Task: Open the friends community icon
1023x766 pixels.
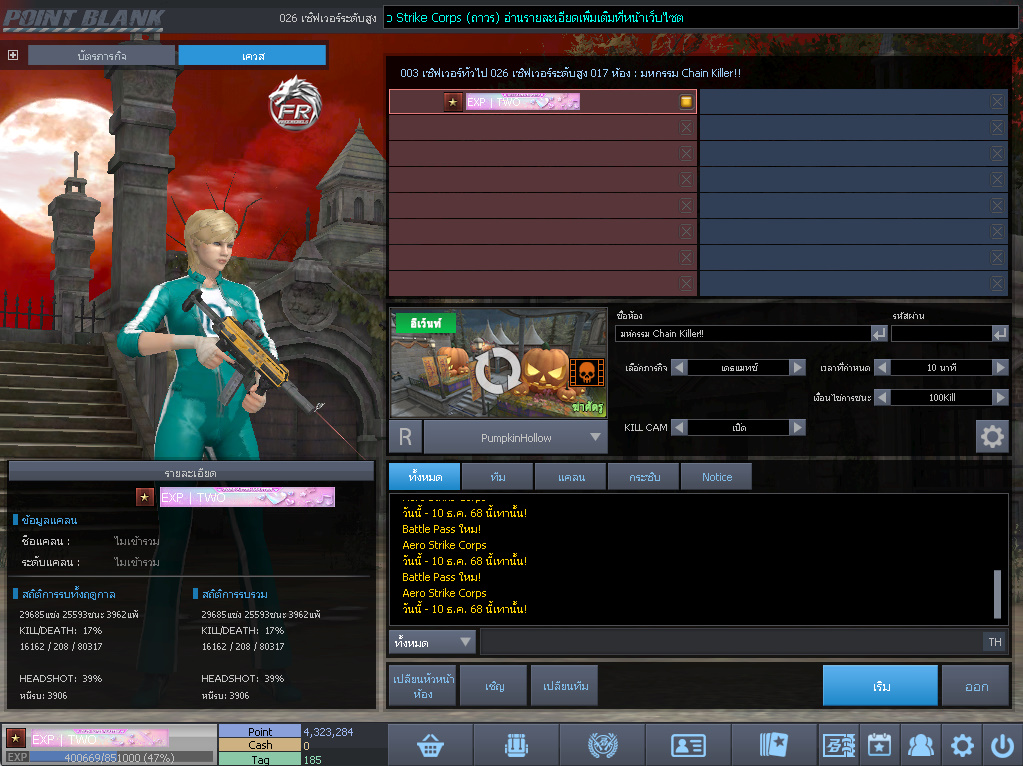Action: [920, 745]
